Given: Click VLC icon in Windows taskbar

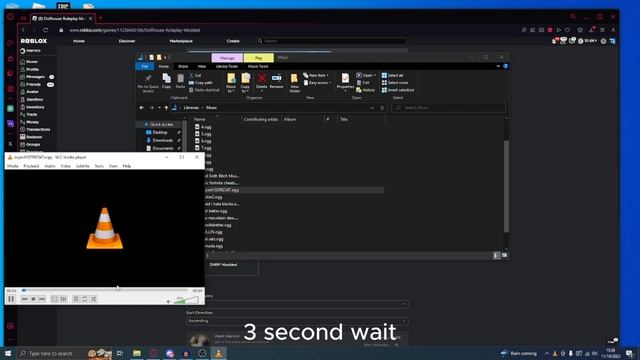Looking at the screenshot, I should [x=218, y=353].
